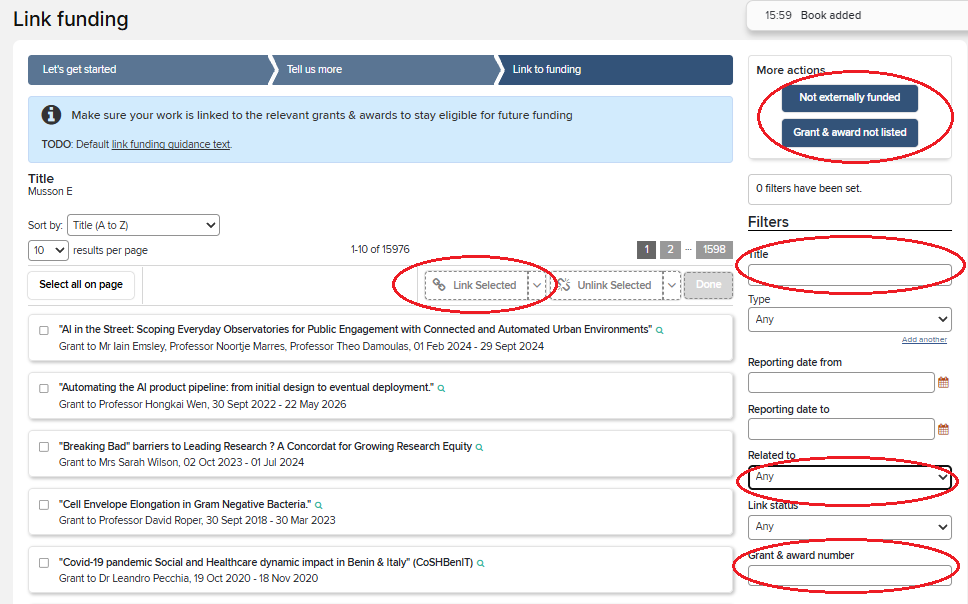Open results per page dropdown

48,250
